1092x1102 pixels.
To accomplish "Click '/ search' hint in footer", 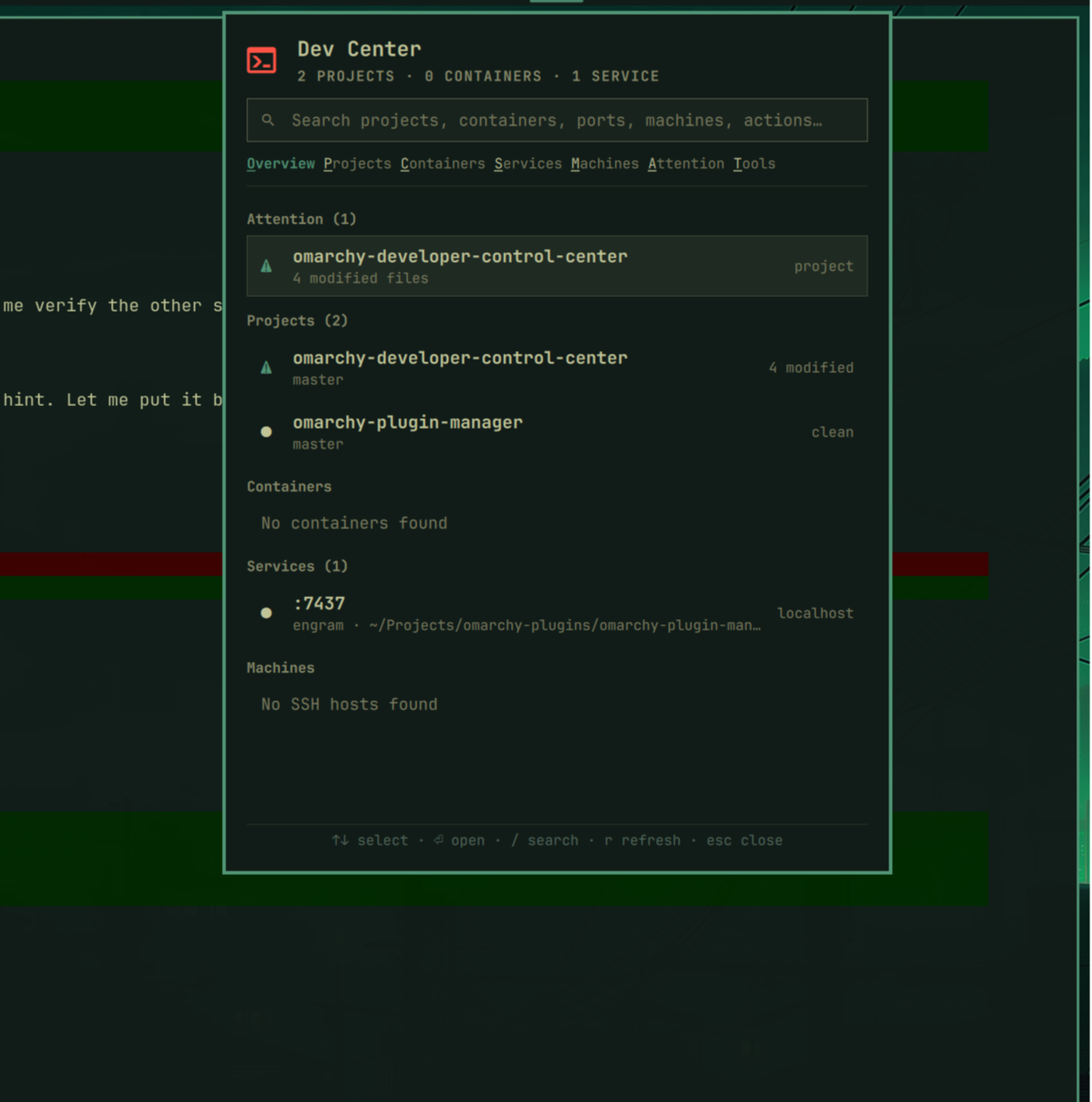I will pos(544,840).
